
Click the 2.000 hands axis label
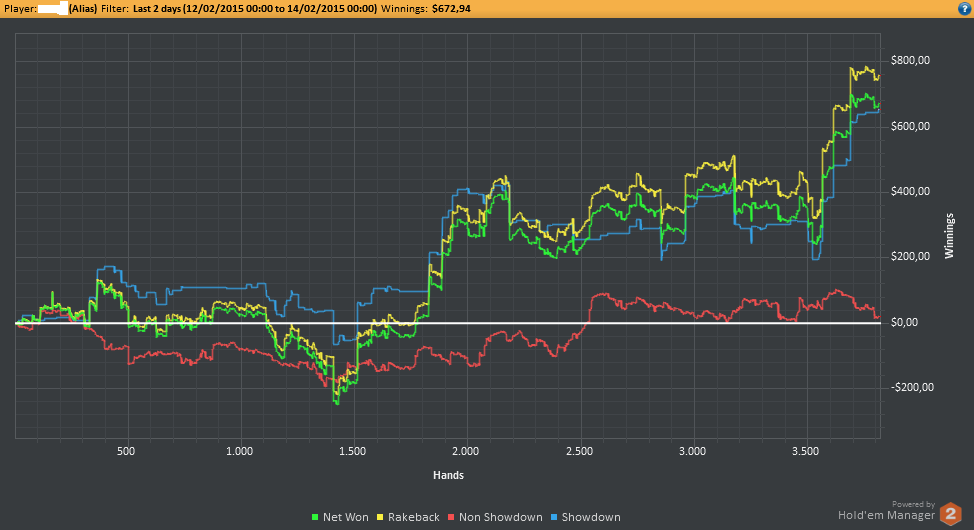coord(465,451)
